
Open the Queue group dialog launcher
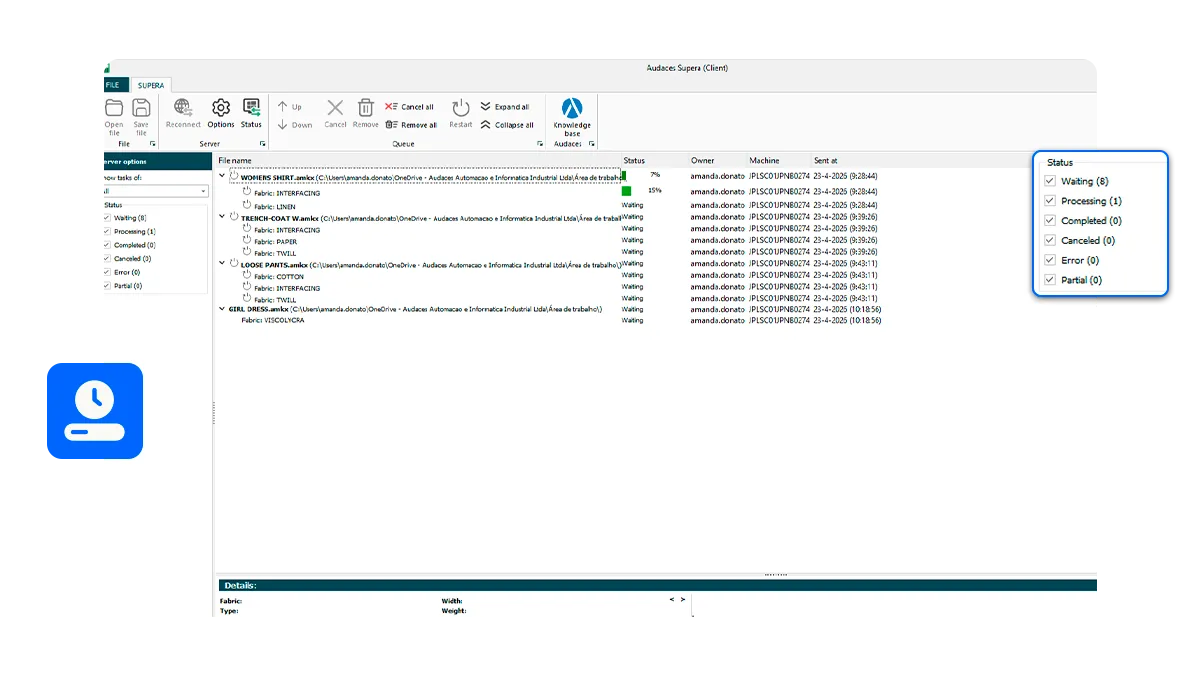[540, 144]
